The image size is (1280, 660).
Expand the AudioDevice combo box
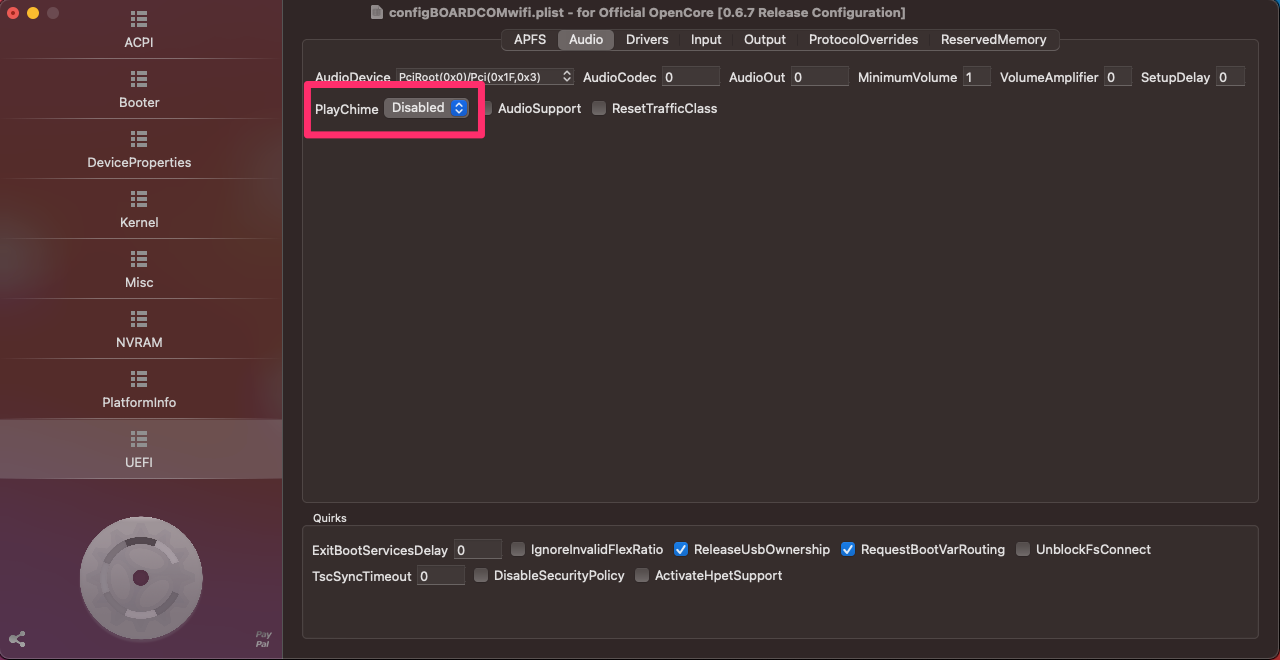tap(567, 77)
